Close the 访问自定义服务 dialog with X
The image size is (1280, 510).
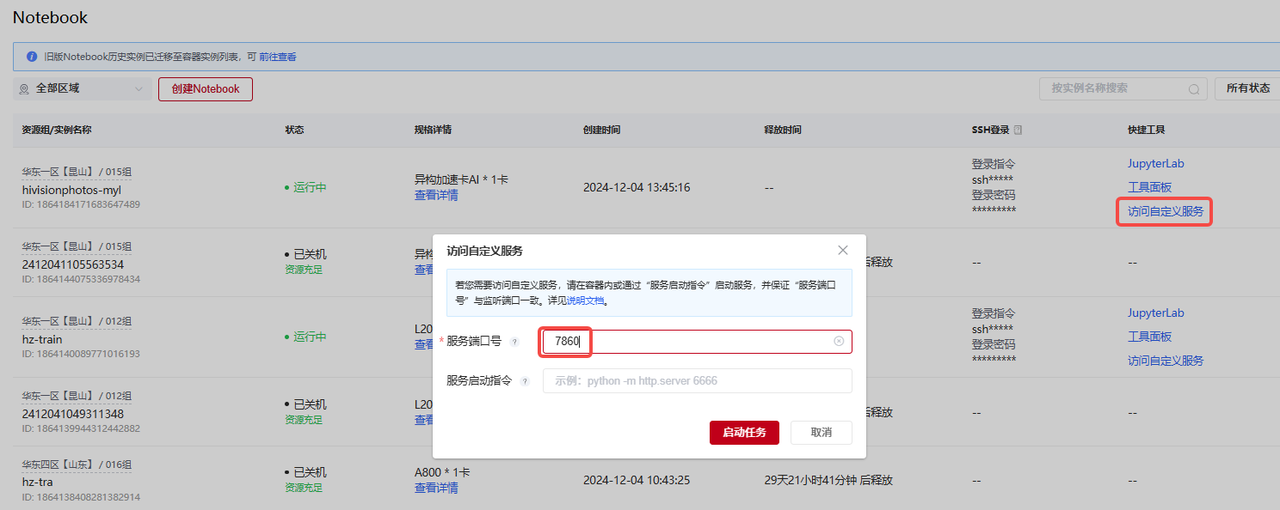coord(842,250)
